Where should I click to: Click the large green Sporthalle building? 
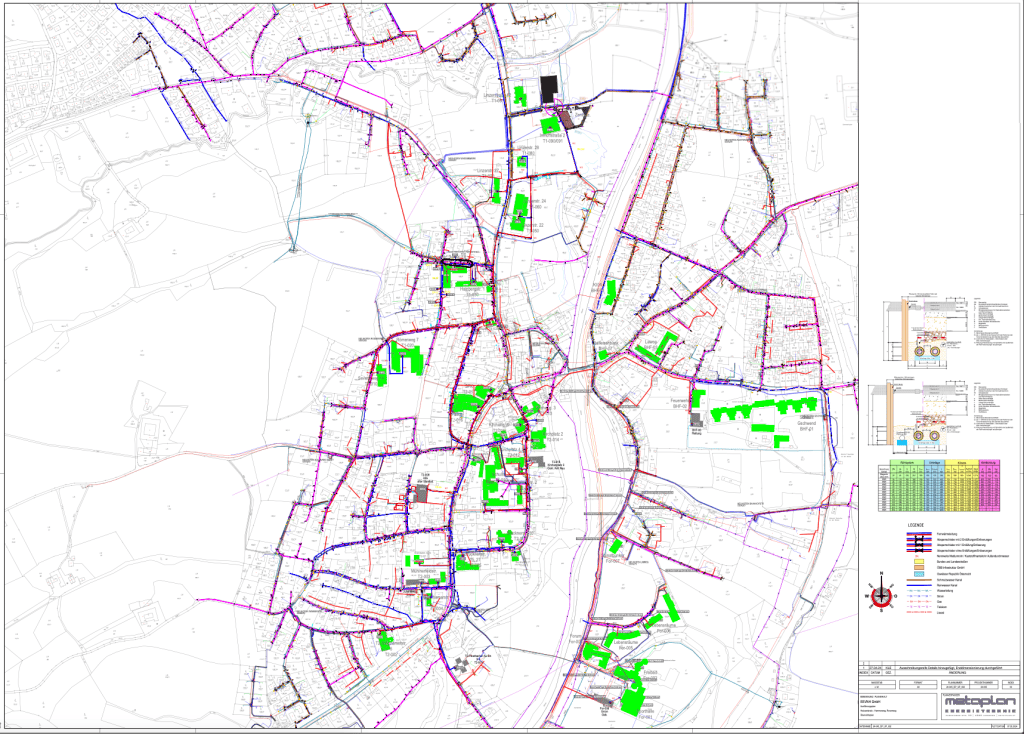(x=632, y=703)
